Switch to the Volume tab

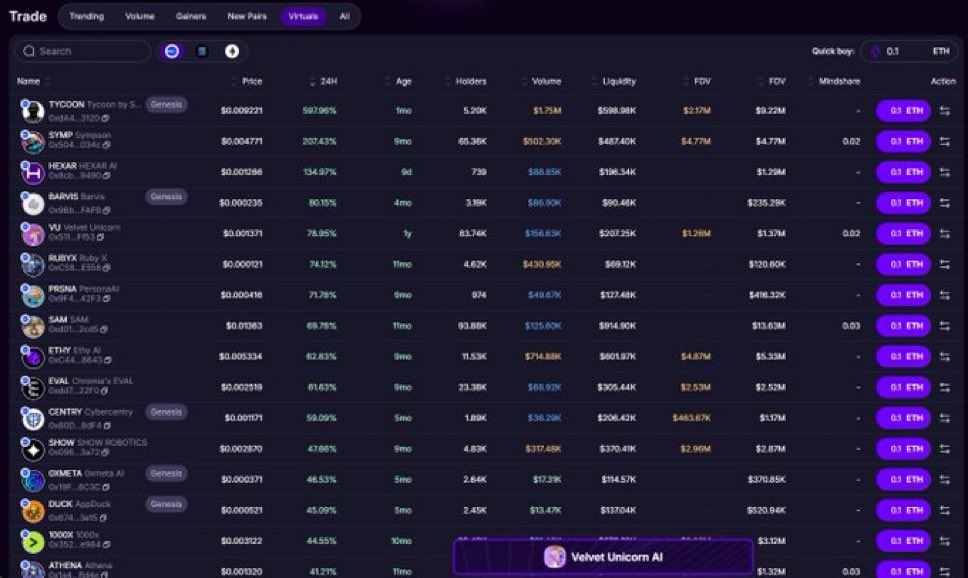(x=140, y=16)
